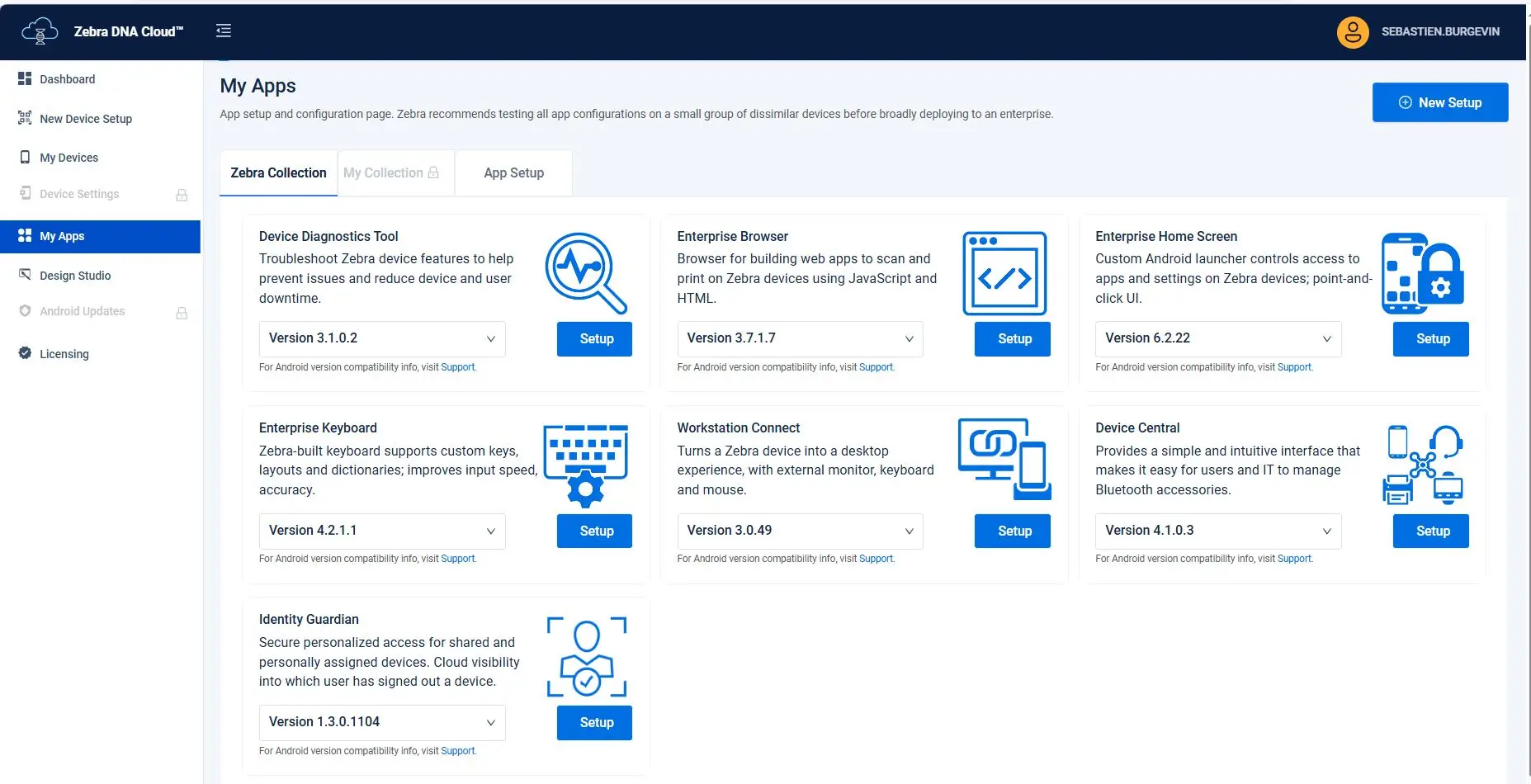
Task: Click the Android Updates shield icon
Action: tap(25, 310)
